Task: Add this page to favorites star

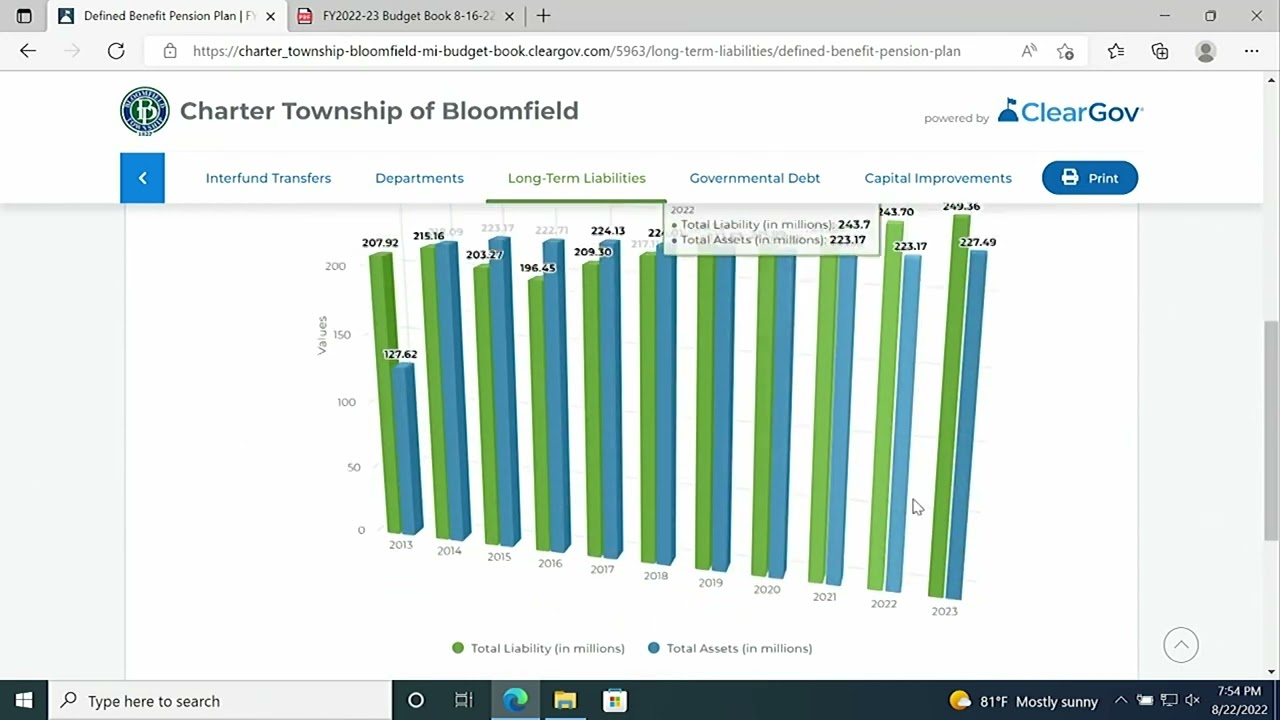Action: click(x=1065, y=51)
